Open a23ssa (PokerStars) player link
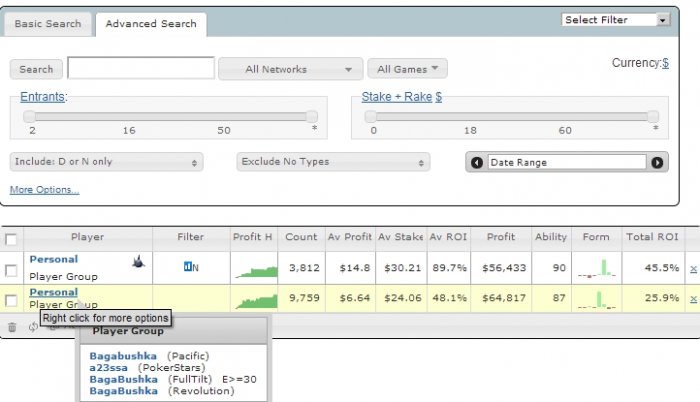700x402 pixels. point(108,368)
